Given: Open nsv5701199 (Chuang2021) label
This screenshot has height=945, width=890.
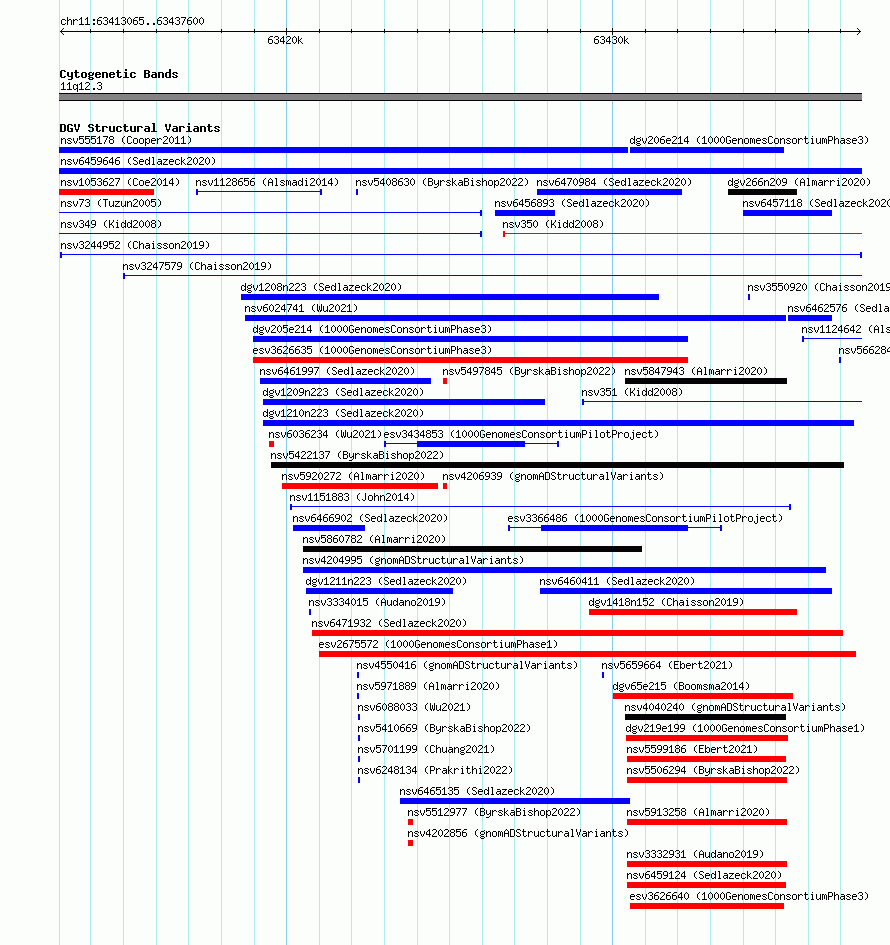Looking at the screenshot, I should (x=426, y=750).
